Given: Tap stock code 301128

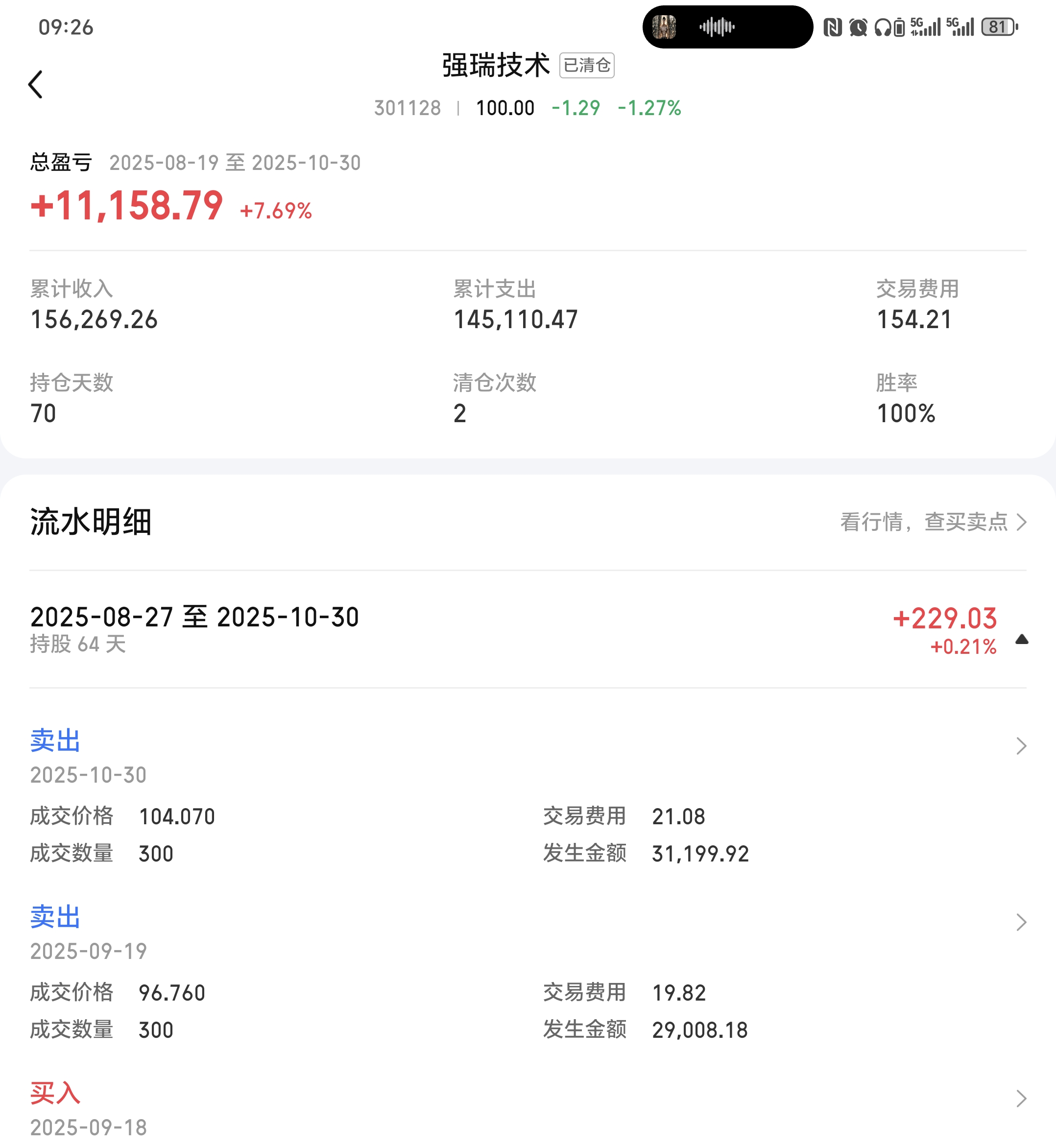Looking at the screenshot, I should point(407,108).
